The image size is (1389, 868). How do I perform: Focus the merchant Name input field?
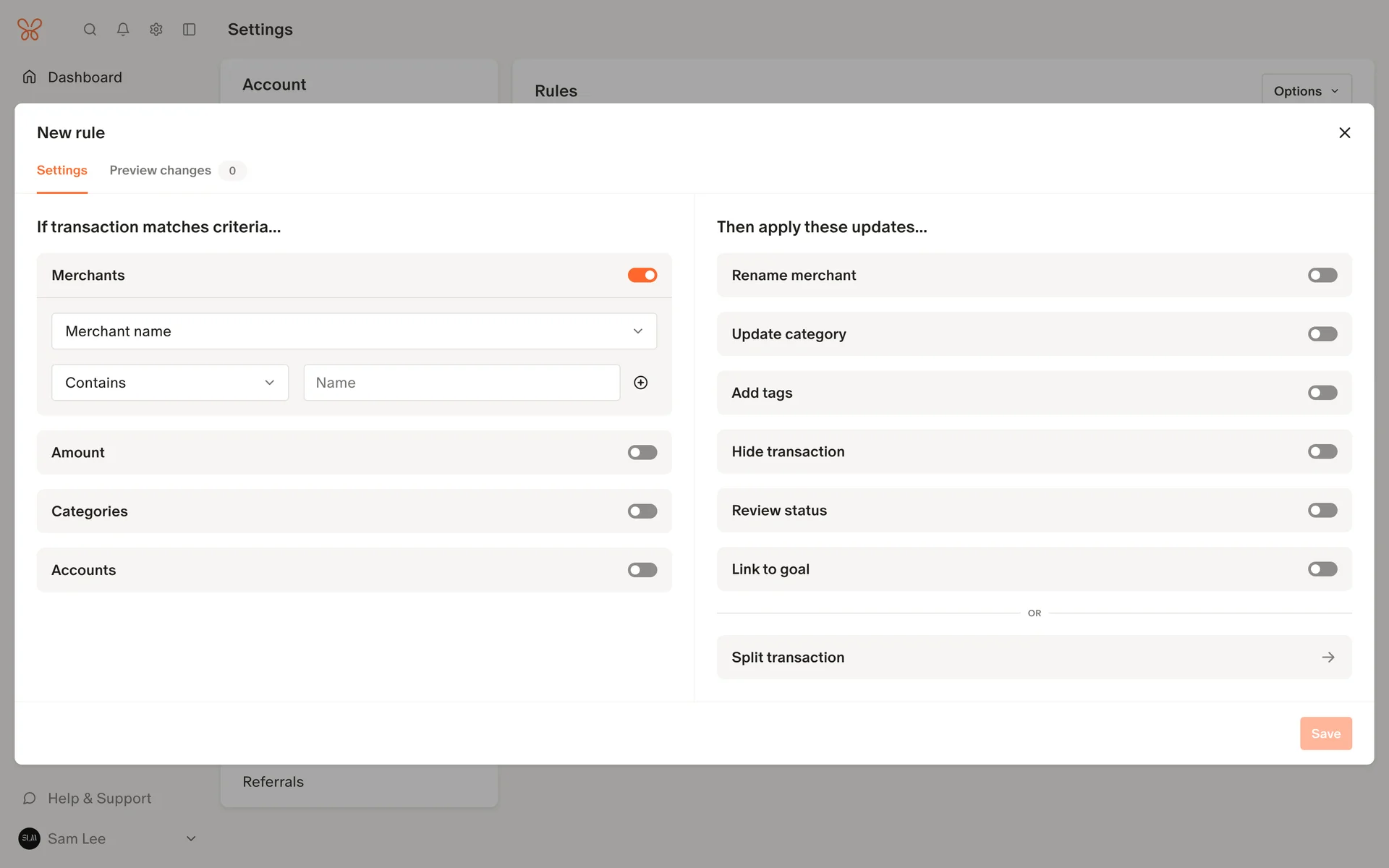[462, 383]
